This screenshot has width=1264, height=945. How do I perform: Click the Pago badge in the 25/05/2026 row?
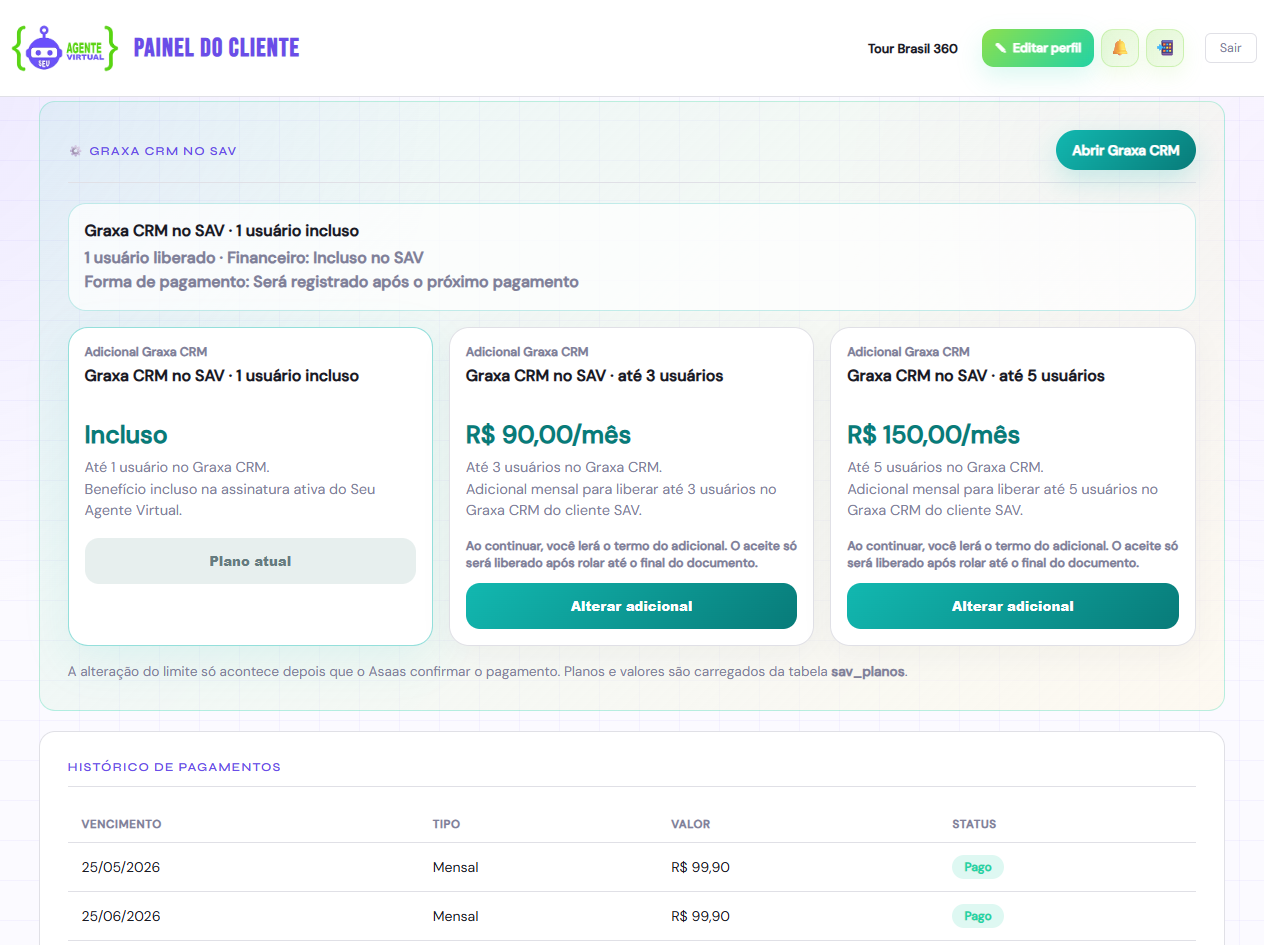(x=977, y=867)
